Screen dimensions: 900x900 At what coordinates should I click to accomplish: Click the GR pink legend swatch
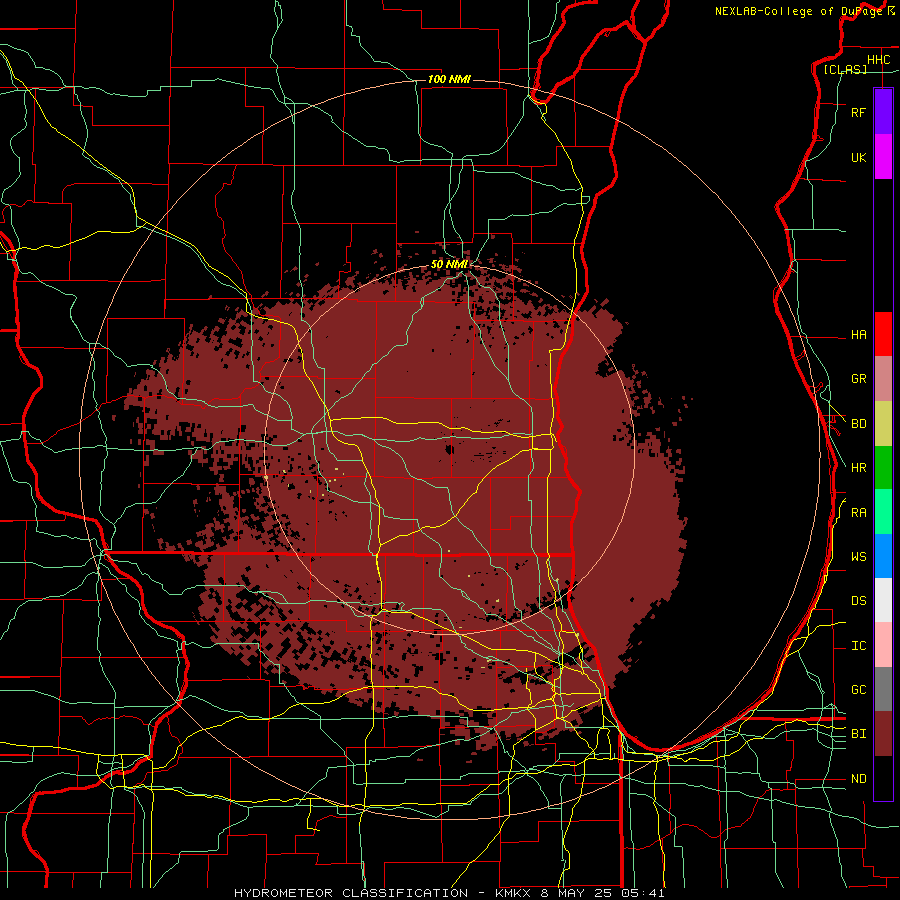tap(883, 379)
